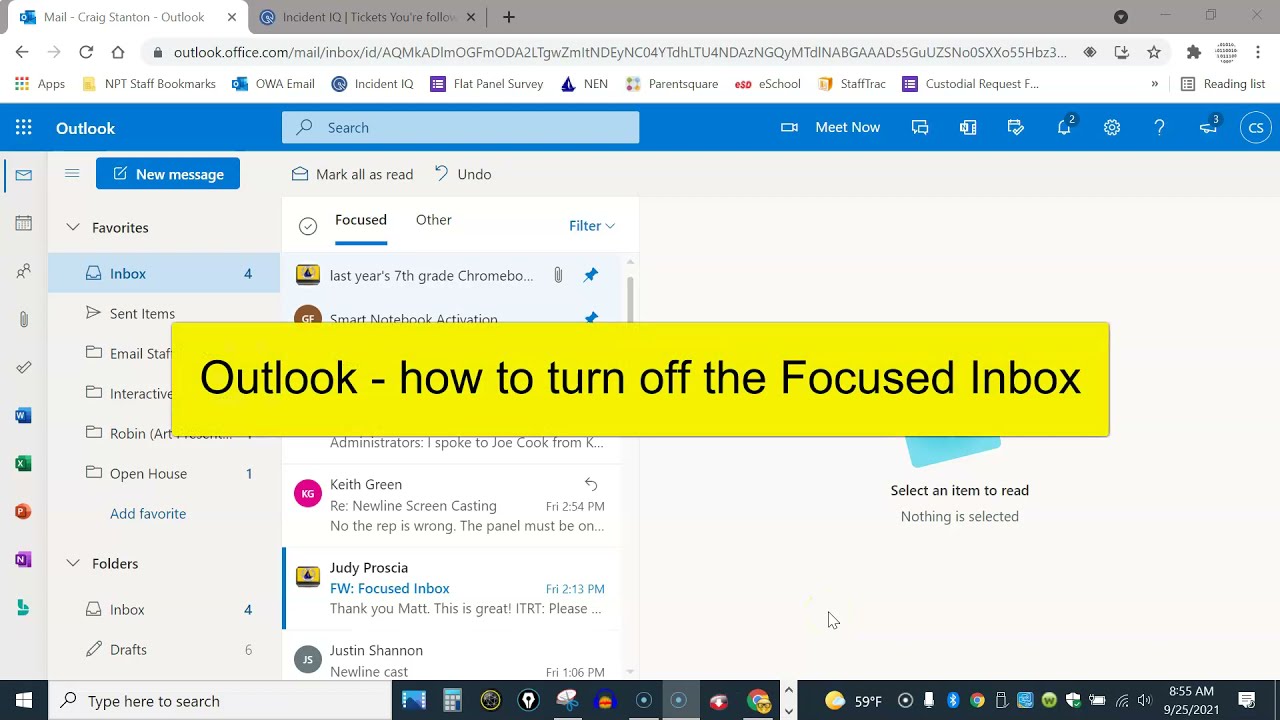Open Chrome tab search dropdown arrow
Image resolution: width=1280 pixels, height=720 pixels.
(x=1121, y=17)
